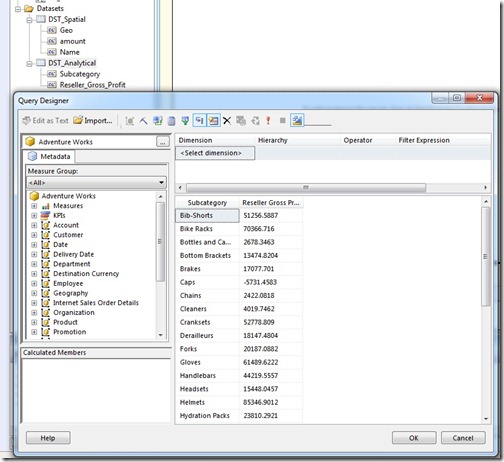The height and width of the screenshot is (462, 504).
Task: Click the Add Calculated Member icon
Action: click(x=171, y=121)
